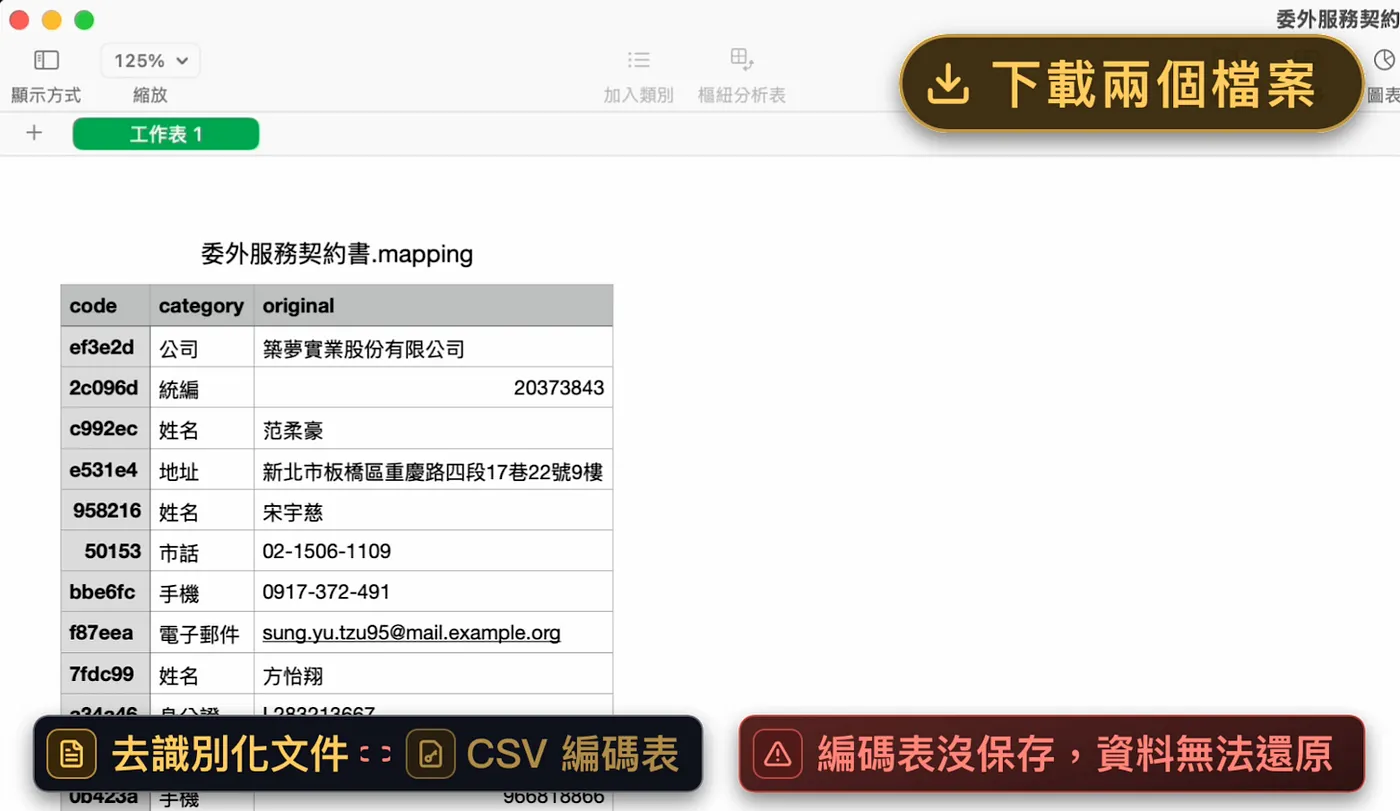The image size is (1400, 811).
Task: Click the 地址 category cell
Action: click(202, 470)
